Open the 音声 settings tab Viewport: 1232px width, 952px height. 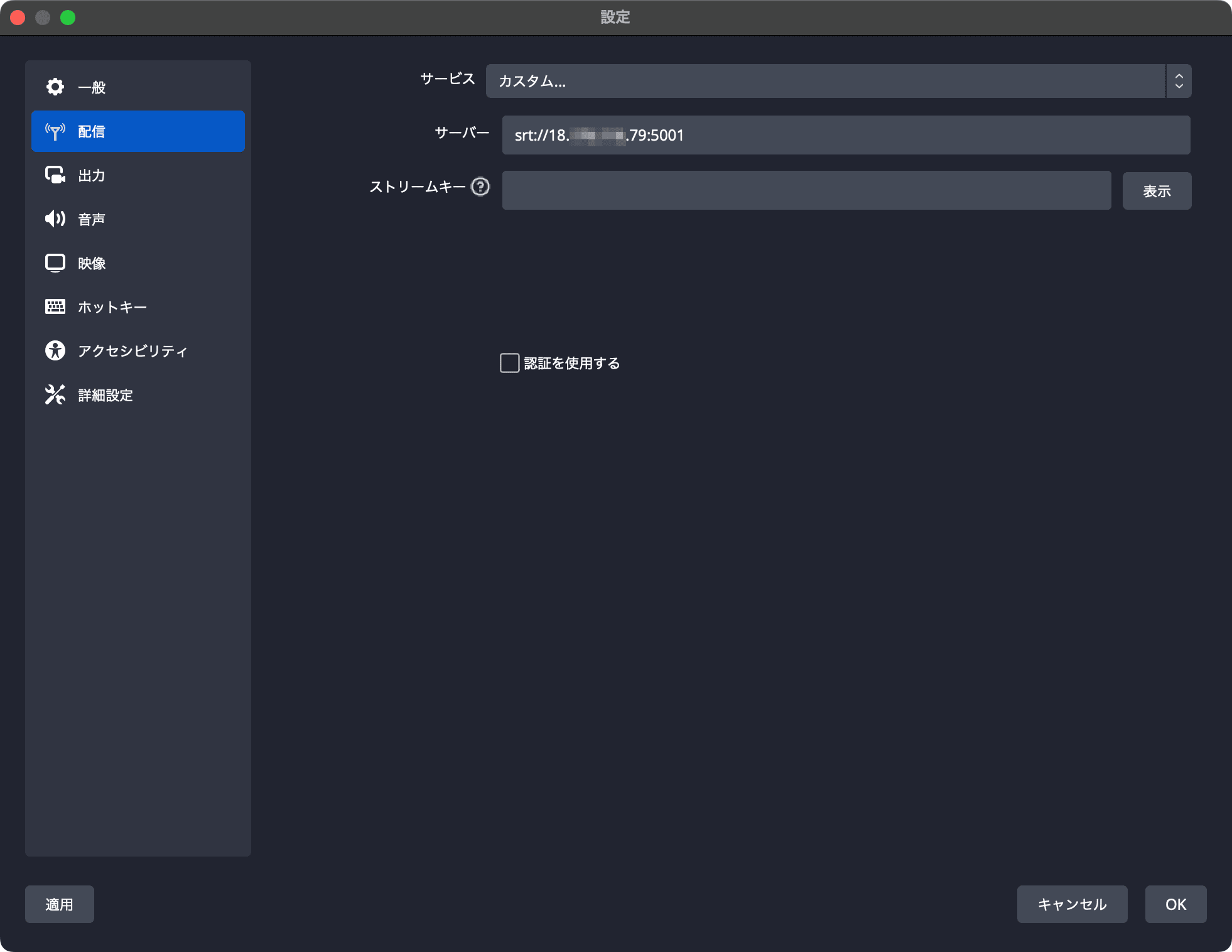[x=138, y=219]
